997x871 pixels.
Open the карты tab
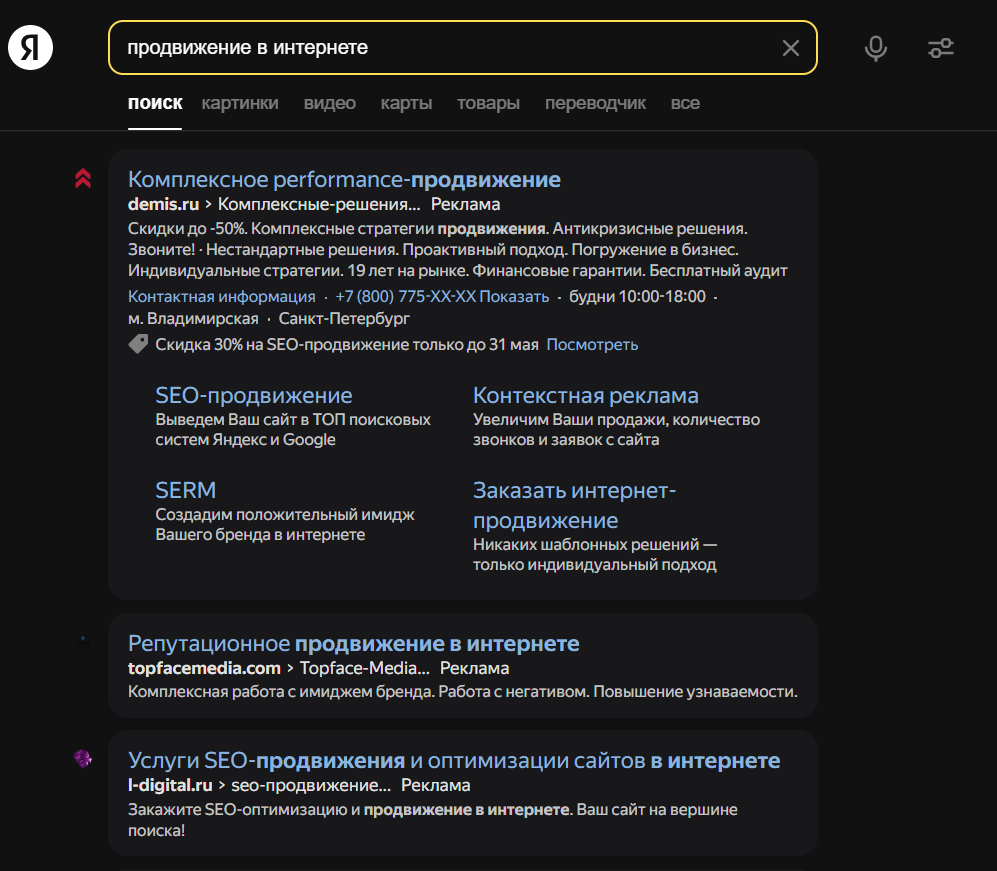point(406,103)
